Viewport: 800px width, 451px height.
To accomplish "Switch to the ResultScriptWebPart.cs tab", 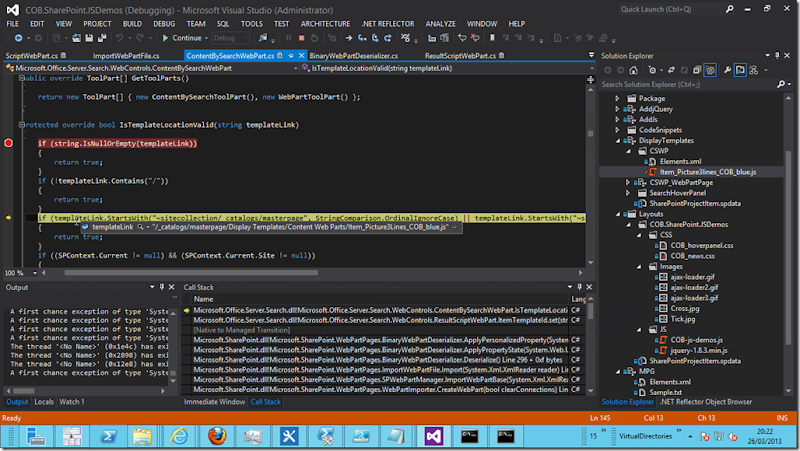I will pos(459,55).
